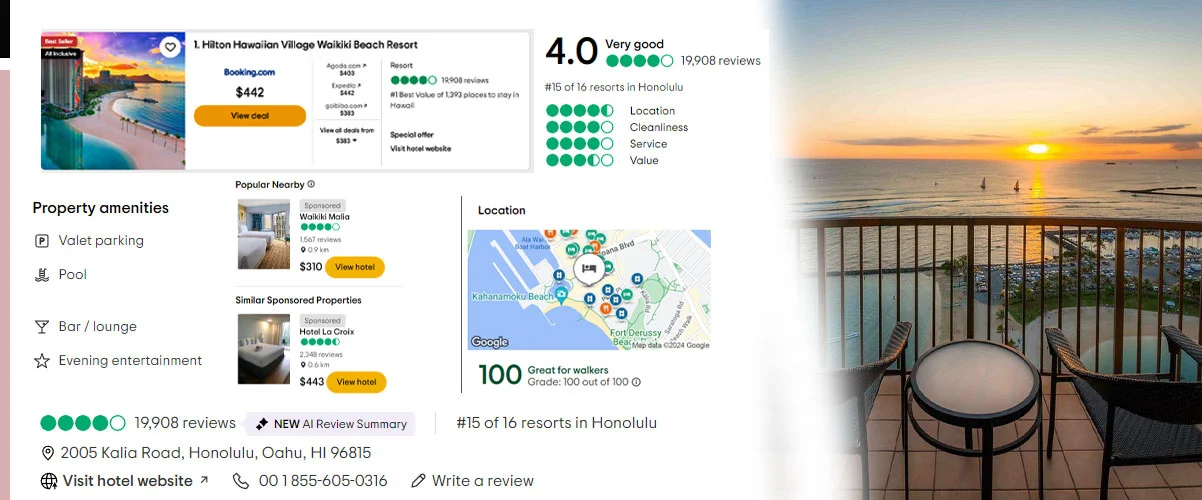Open the Waikiki Malia room thumbnail

pos(263,235)
